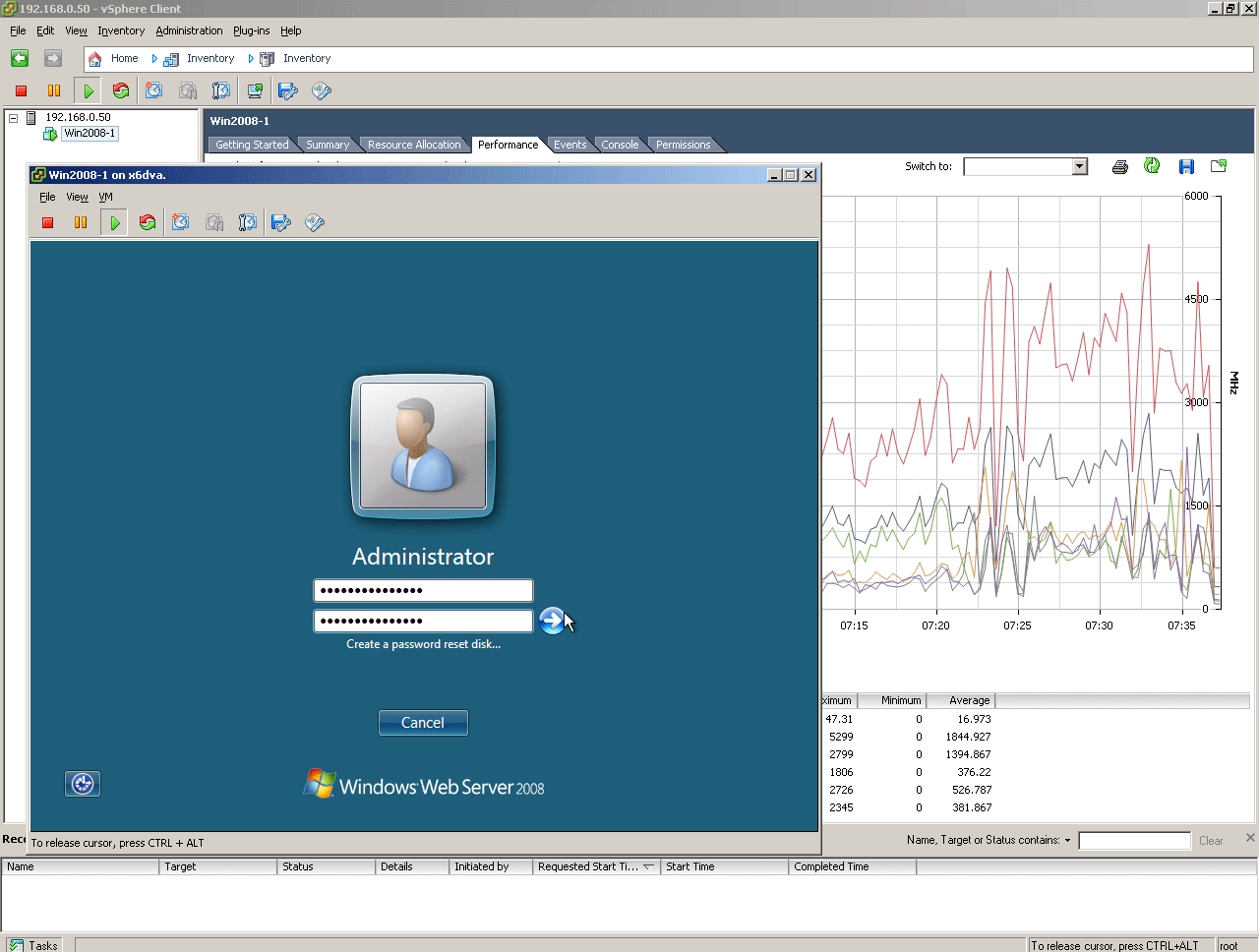The height and width of the screenshot is (952, 1259).
Task: Open the Tasks button in the status bar
Action: pyautogui.click(x=33, y=945)
